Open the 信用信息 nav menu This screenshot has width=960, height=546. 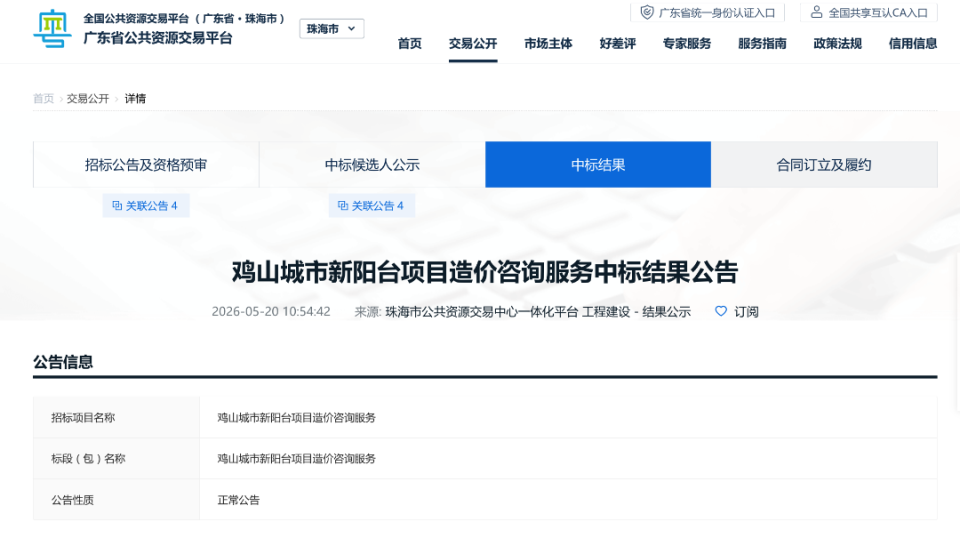point(913,43)
